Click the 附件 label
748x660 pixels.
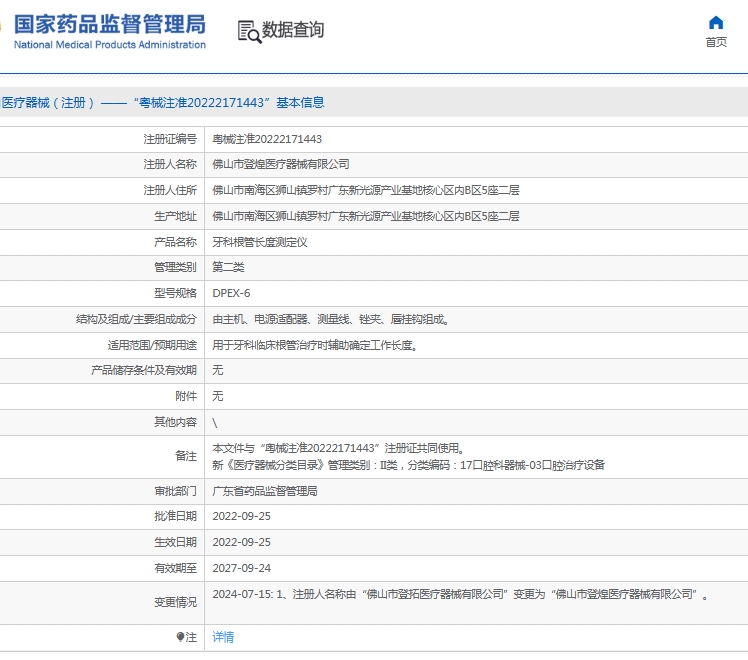(x=186, y=396)
